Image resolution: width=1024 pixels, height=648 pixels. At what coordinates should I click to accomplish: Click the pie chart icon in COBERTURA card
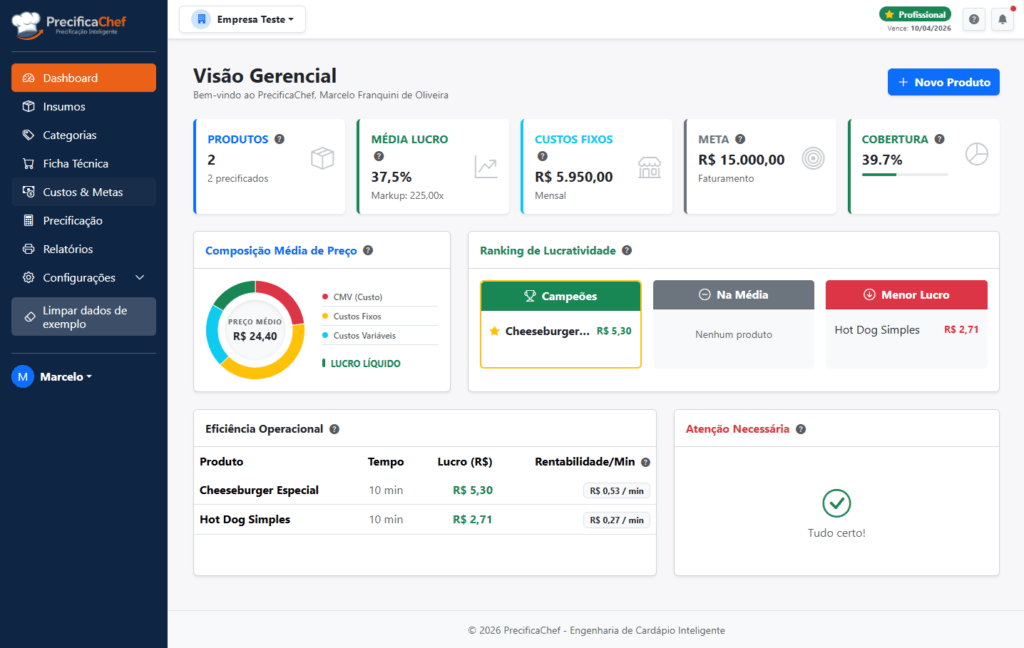point(977,154)
